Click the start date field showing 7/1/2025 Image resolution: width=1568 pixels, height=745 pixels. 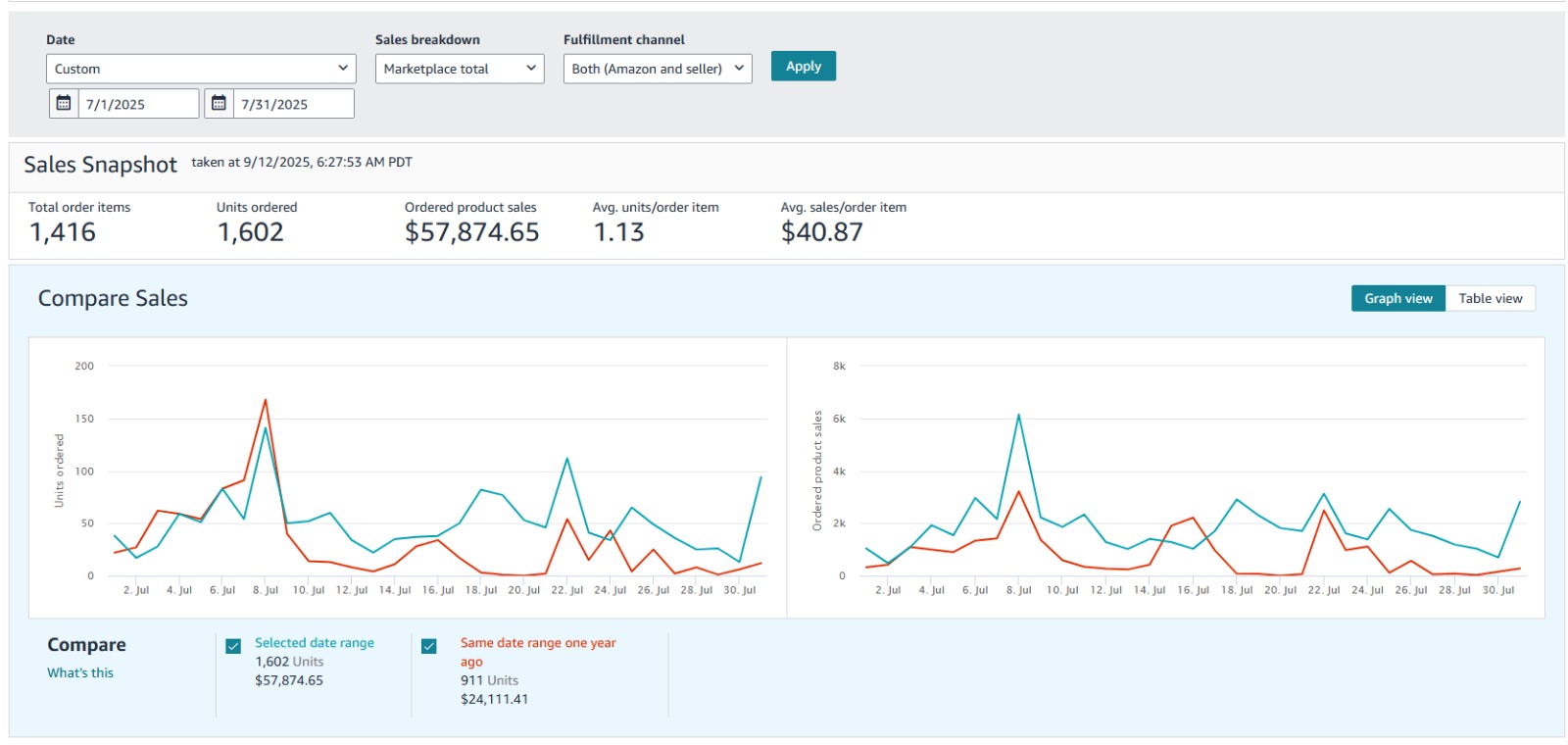point(137,104)
